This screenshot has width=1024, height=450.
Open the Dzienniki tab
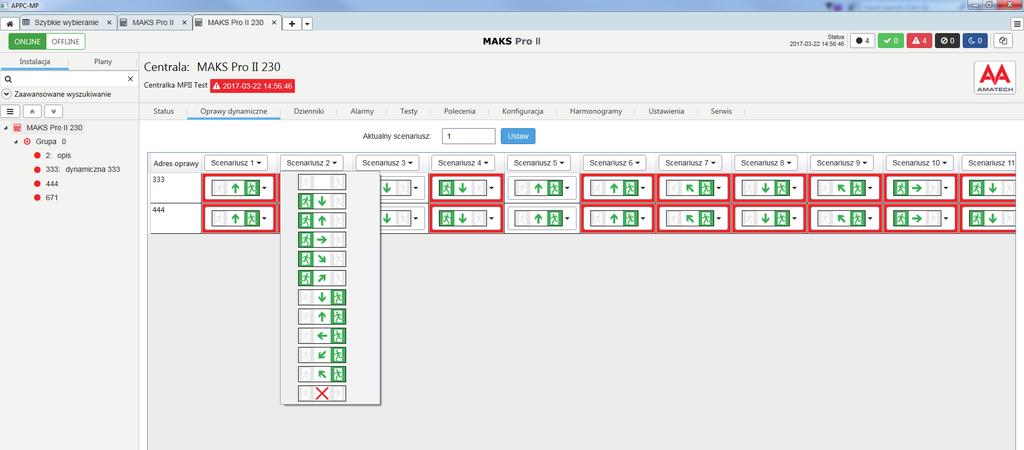pyautogui.click(x=309, y=111)
